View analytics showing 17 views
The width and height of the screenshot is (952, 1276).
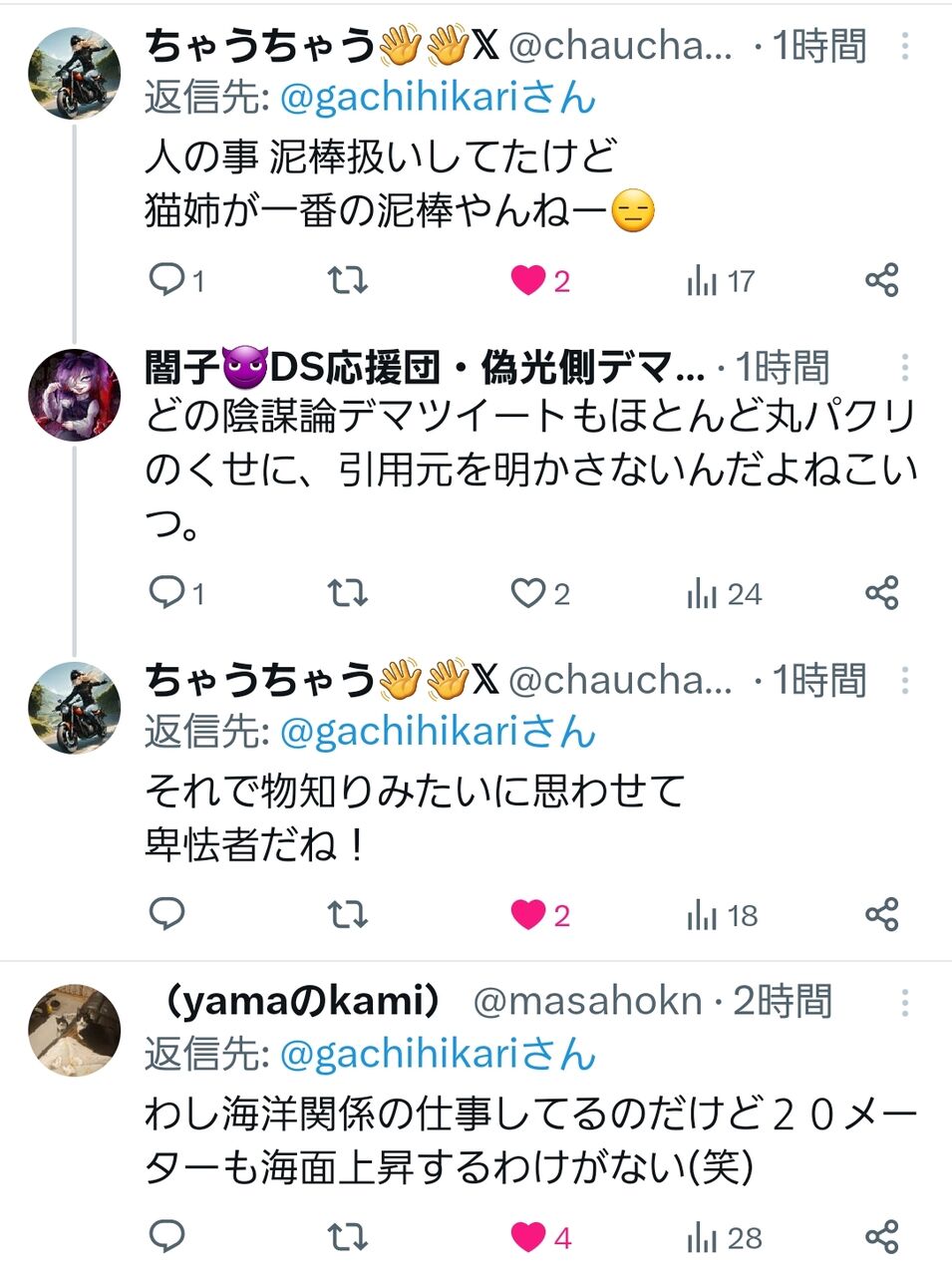(720, 281)
